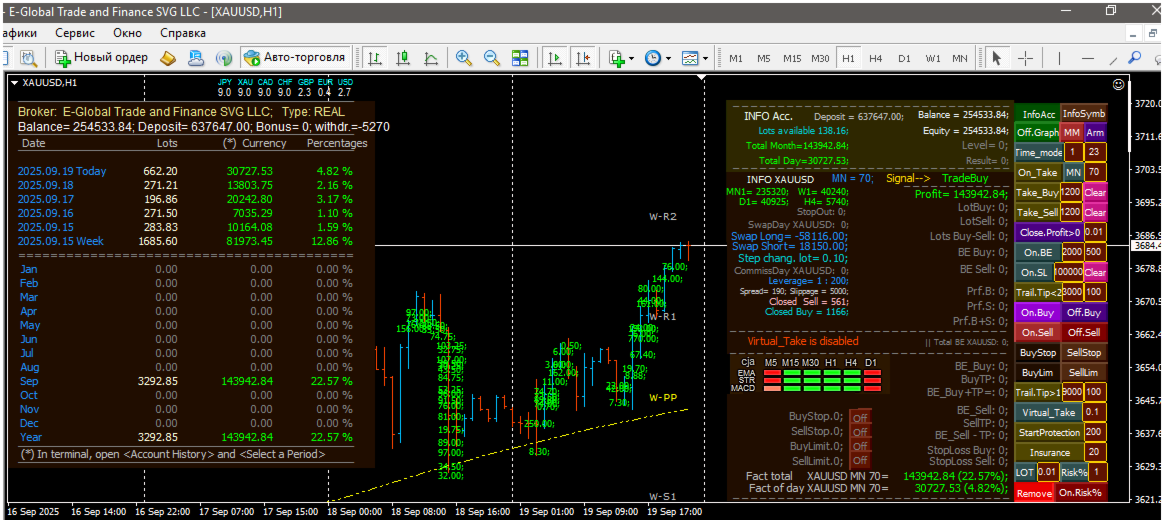Open the Справка menu

[182, 33]
